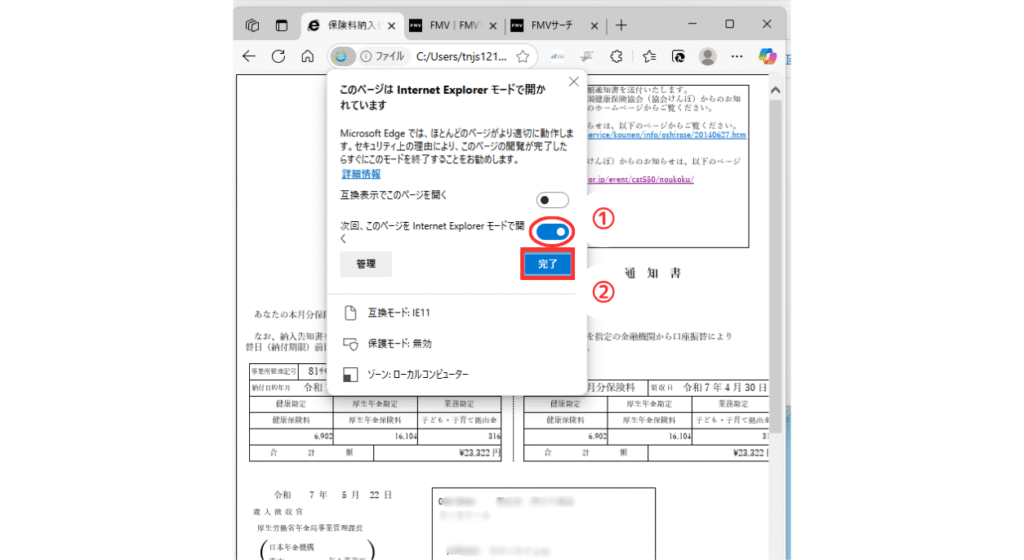Click the 令和 7年 5月 22日 date text
This screenshot has width=1024, height=560.
click(333, 495)
